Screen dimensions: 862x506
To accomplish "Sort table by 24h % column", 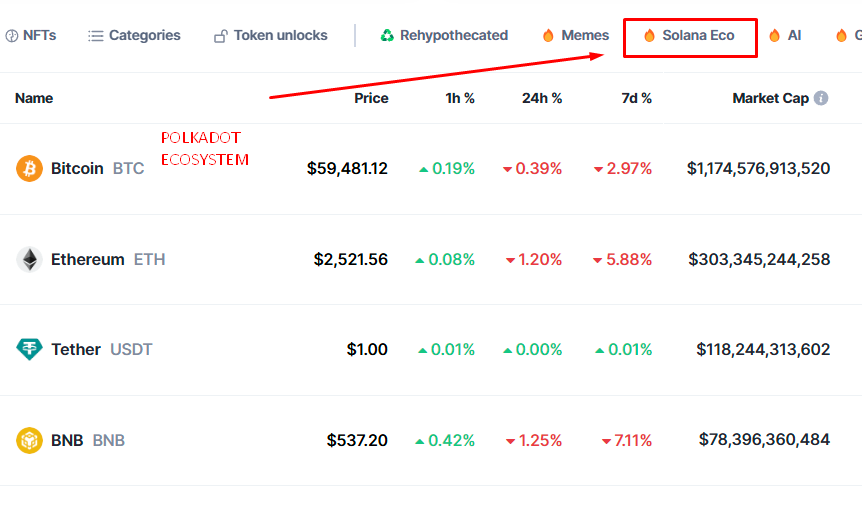I will [x=542, y=98].
